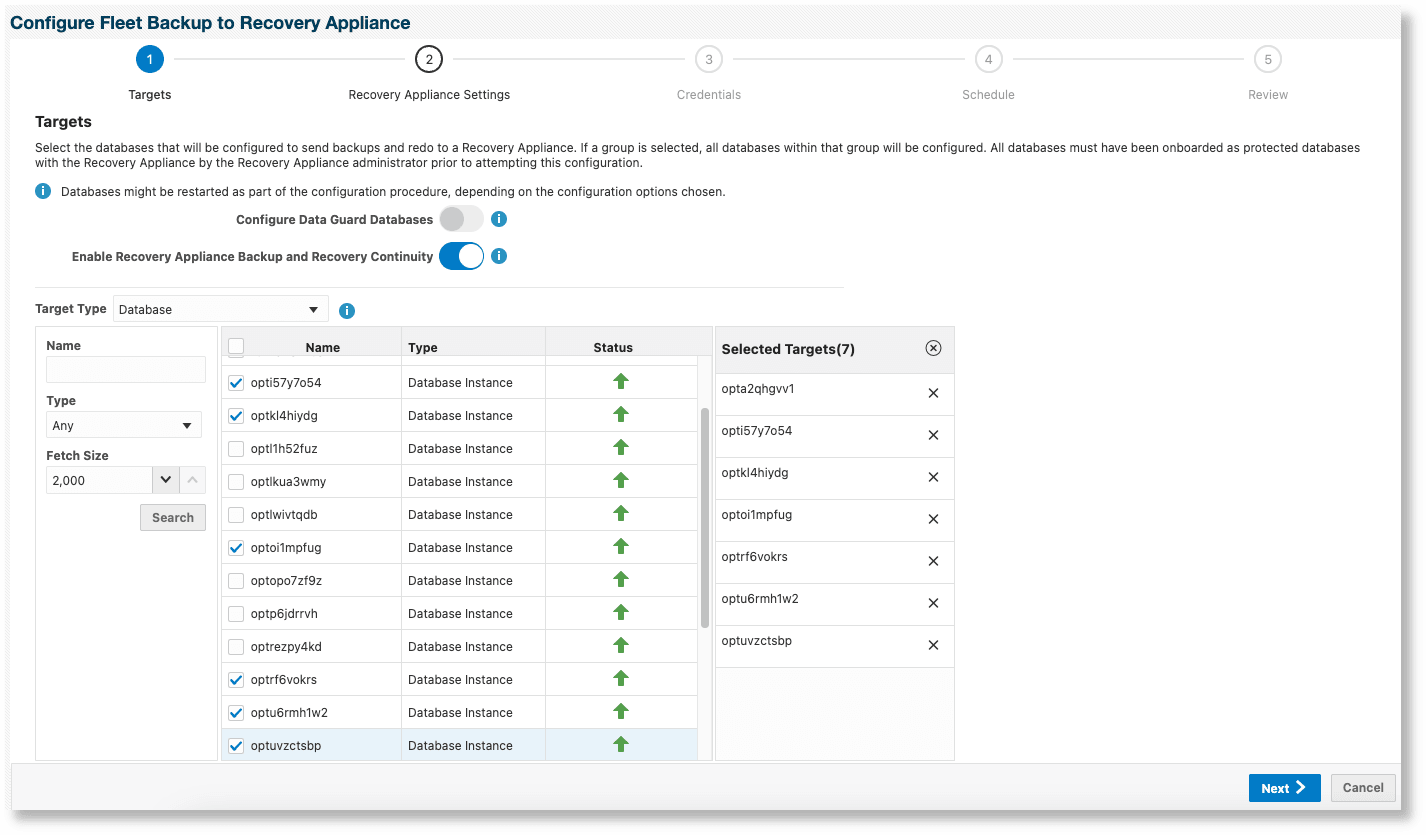Open the Type filter Any dropdown

click(124, 425)
